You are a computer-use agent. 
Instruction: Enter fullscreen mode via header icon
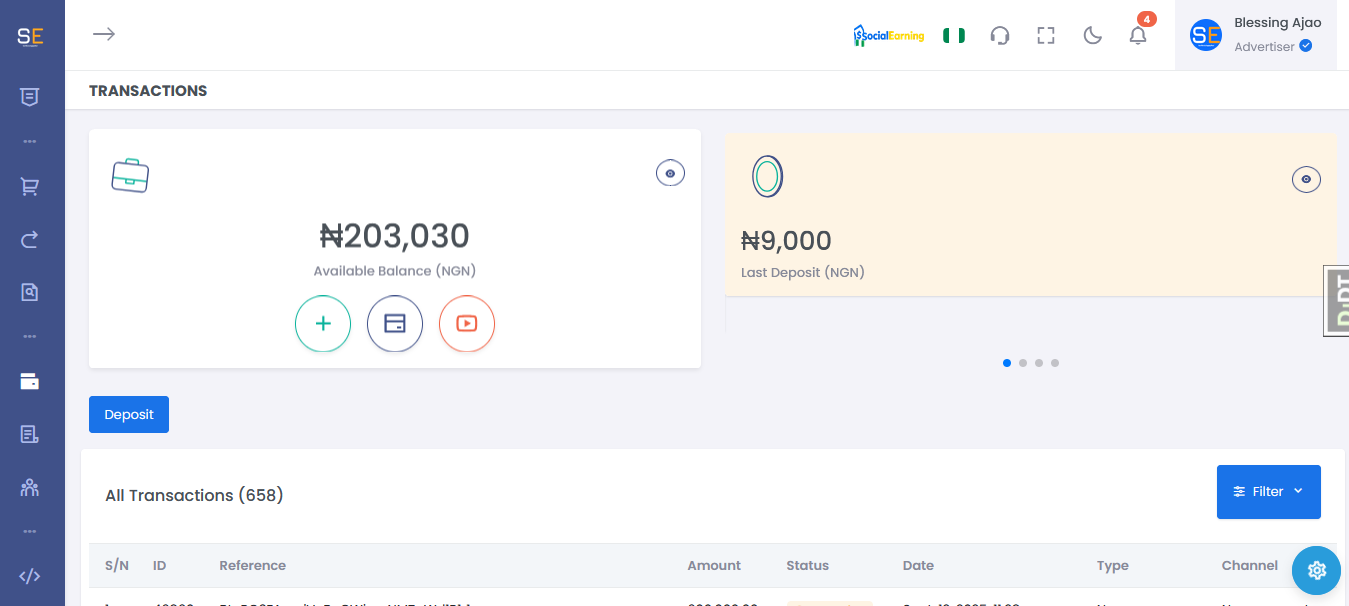(1046, 36)
